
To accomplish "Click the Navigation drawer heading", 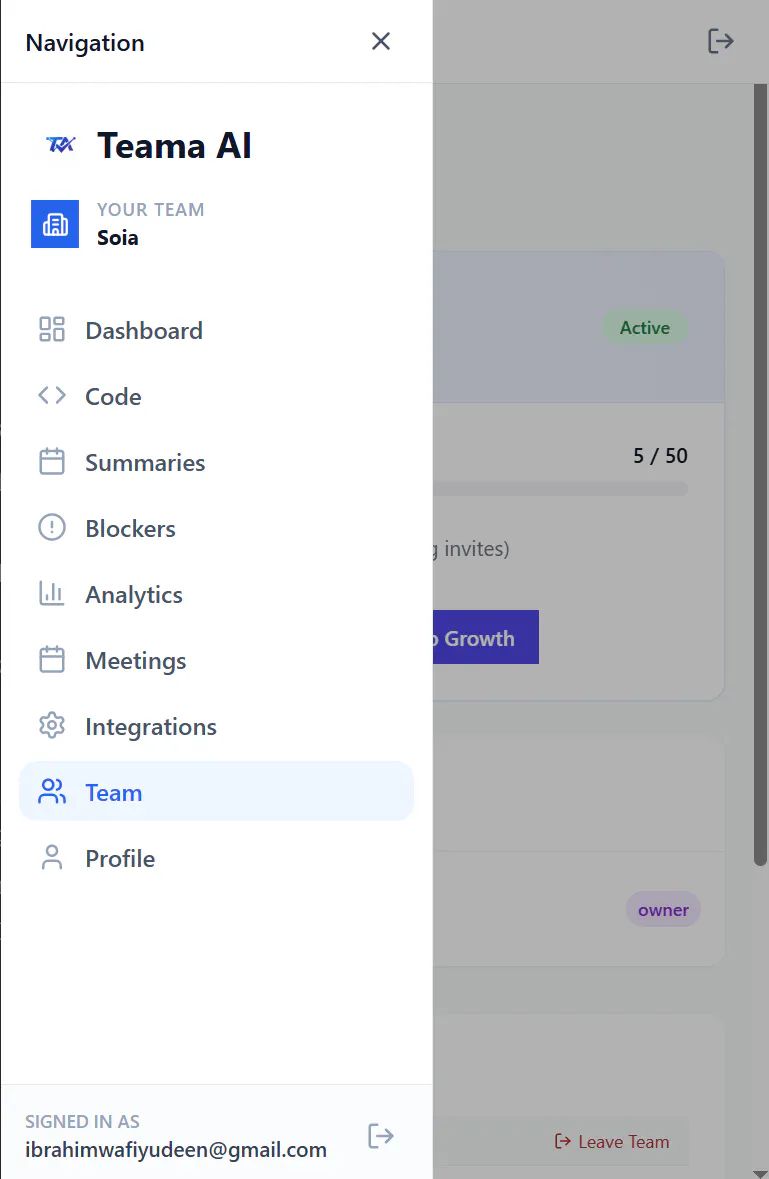I will point(85,43).
